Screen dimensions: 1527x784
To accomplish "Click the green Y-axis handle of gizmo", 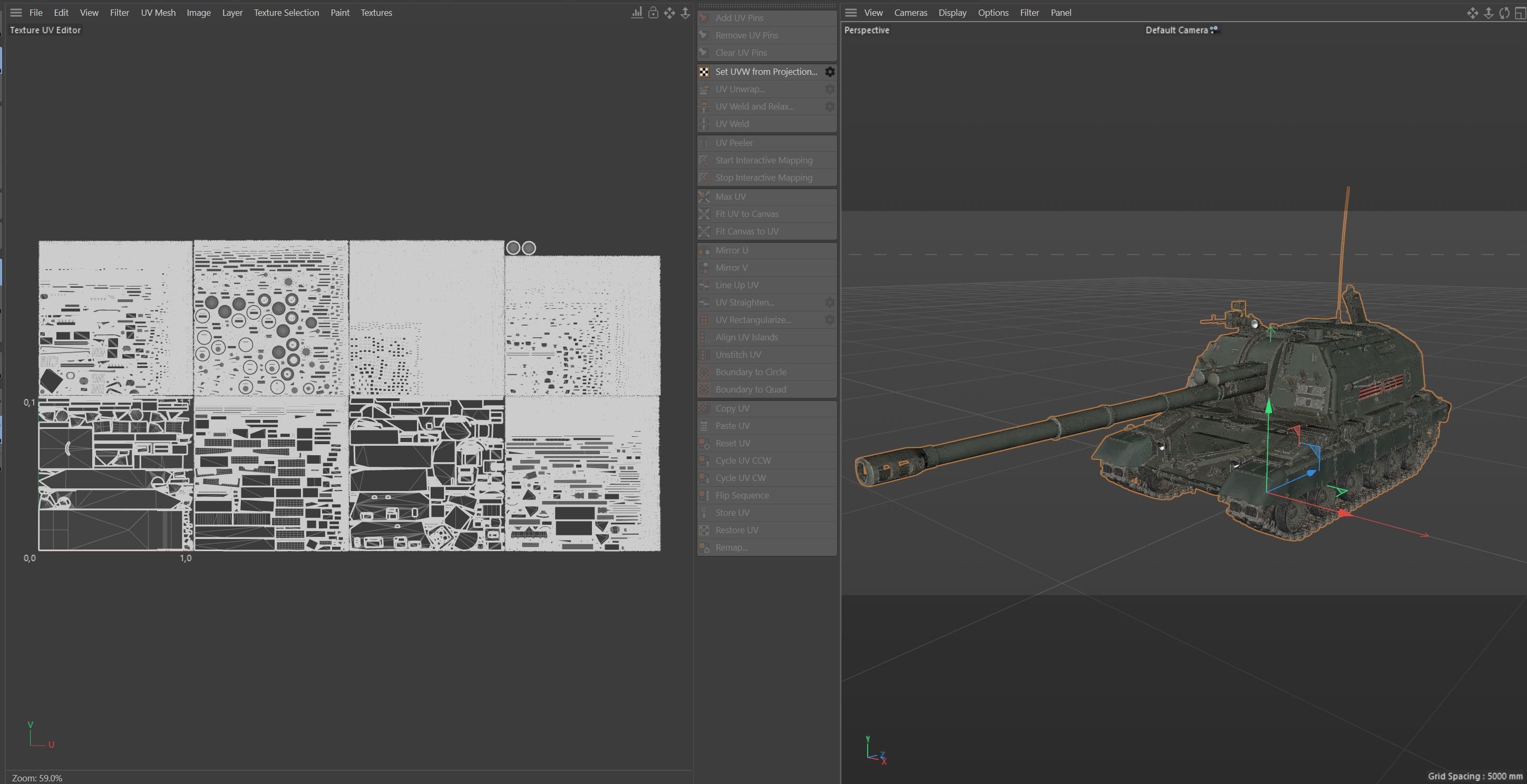I will click(x=1269, y=407).
